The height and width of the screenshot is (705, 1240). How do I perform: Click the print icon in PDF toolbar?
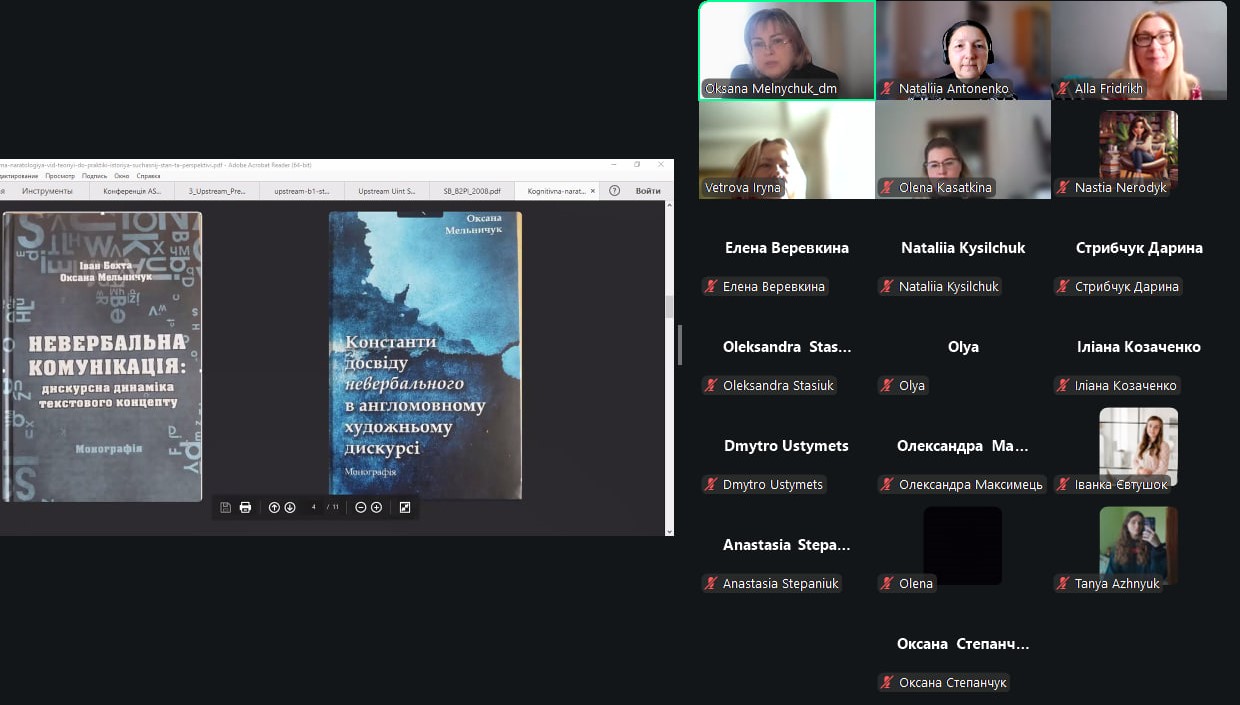[x=245, y=507]
